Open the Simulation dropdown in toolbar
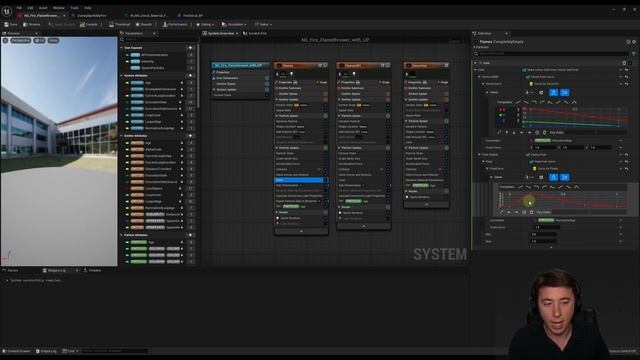Viewport: 640px width, 360px height. pyautogui.click(x=234, y=24)
